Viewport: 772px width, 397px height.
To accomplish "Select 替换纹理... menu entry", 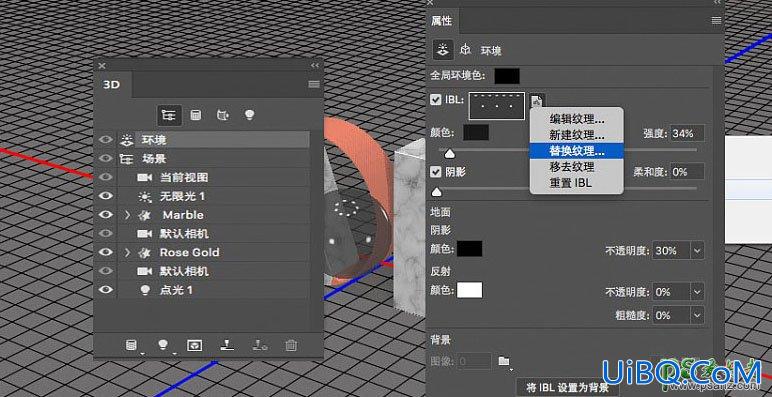I will click(x=577, y=151).
